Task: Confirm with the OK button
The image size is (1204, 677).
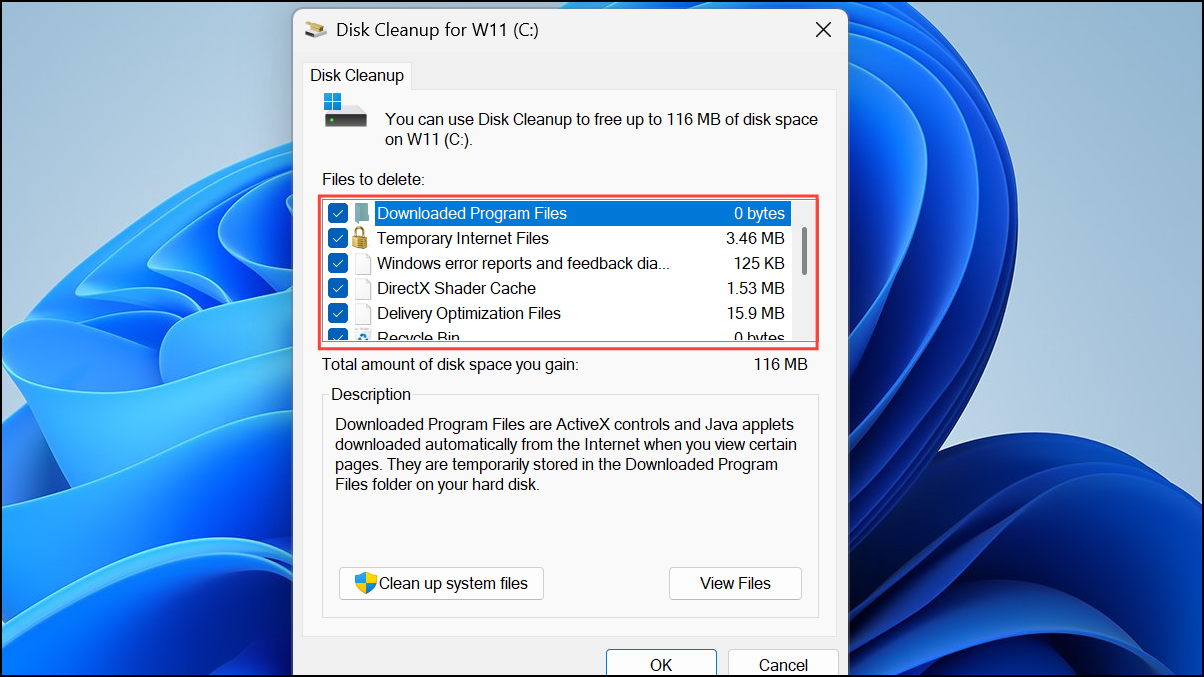Action: pyautogui.click(x=661, y=663)
